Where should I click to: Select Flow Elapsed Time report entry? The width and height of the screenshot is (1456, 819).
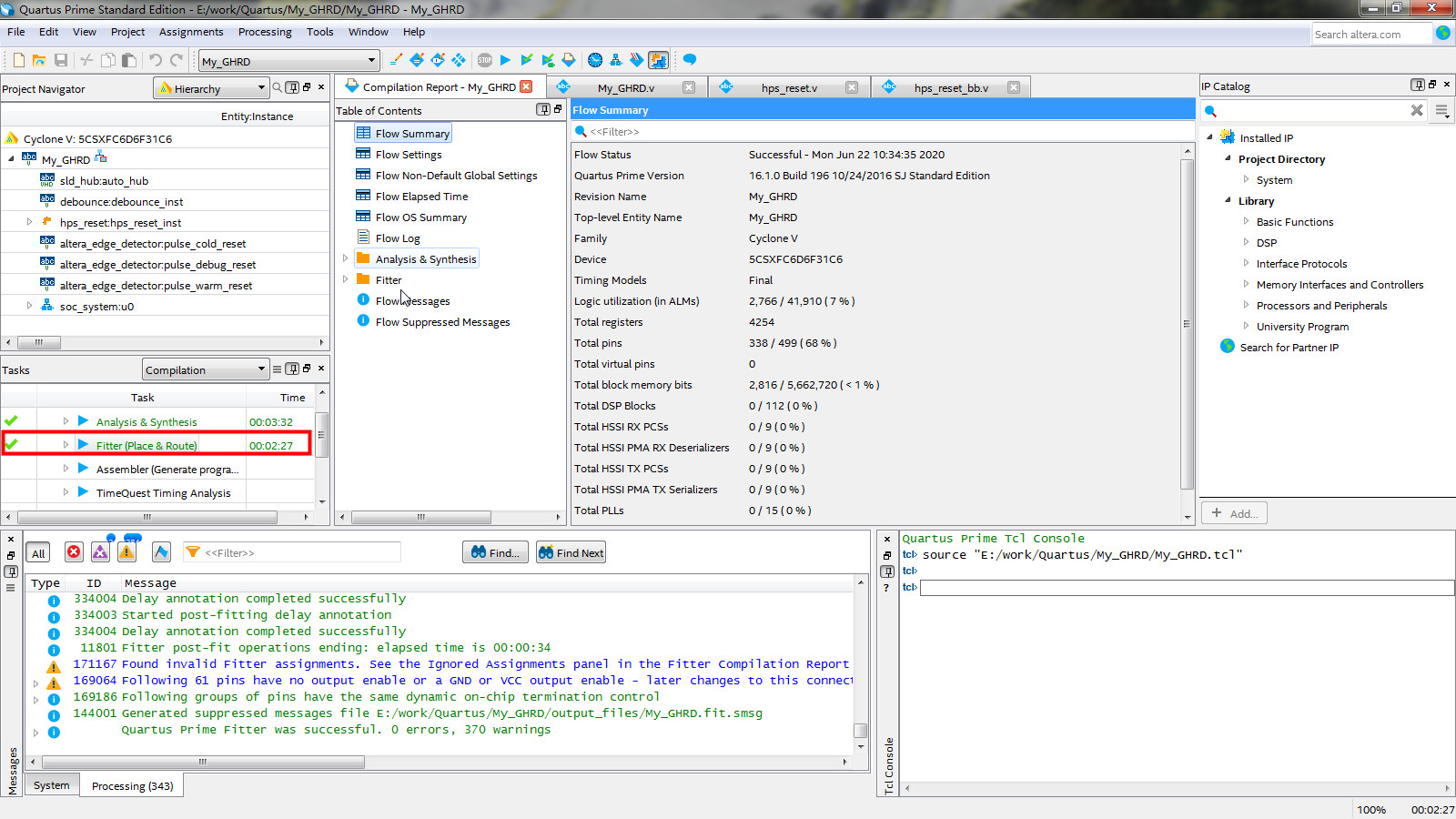[x=421, y=197]
